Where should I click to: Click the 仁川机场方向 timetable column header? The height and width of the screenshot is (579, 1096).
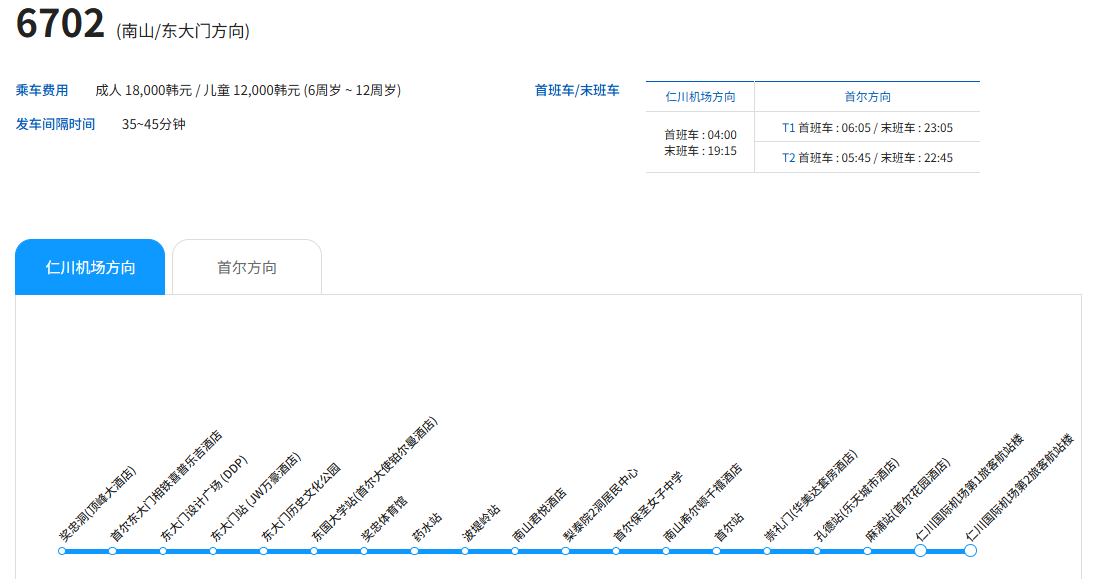point(700,97)
